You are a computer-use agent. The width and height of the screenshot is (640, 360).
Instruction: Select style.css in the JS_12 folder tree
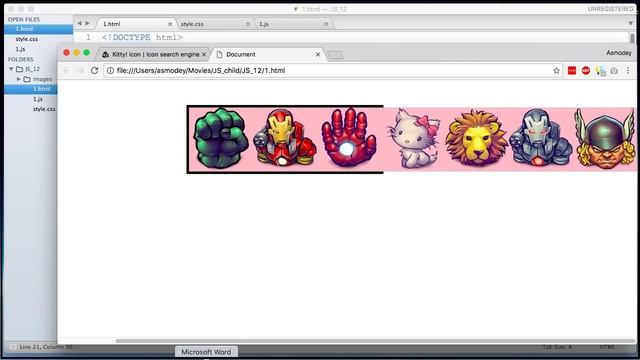click(44, 109)
